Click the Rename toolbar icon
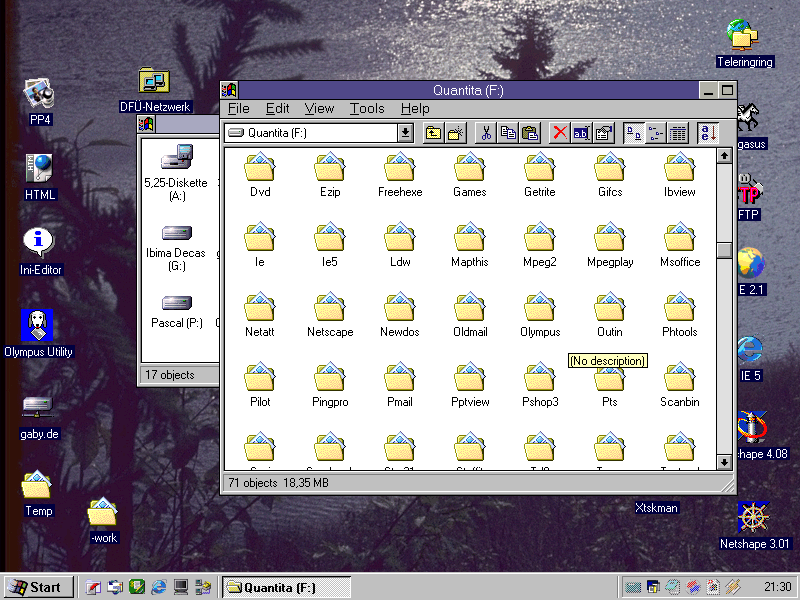Screen dimensions: 800x600 (x=582, y=133)
